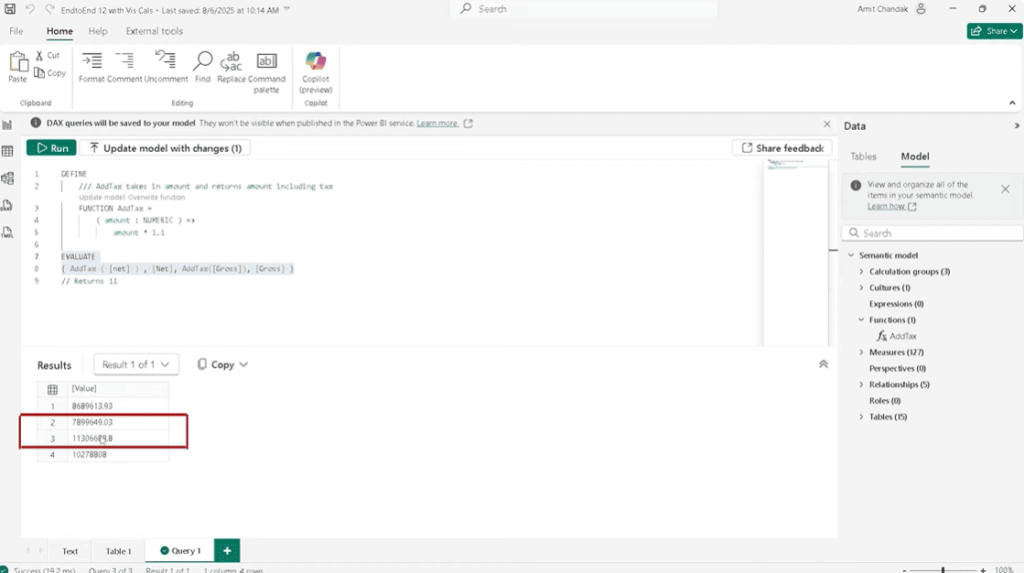Expand Relationships (5)
Screen dimensions: 1024x573
pyautogui.click(x=861, y=384)
